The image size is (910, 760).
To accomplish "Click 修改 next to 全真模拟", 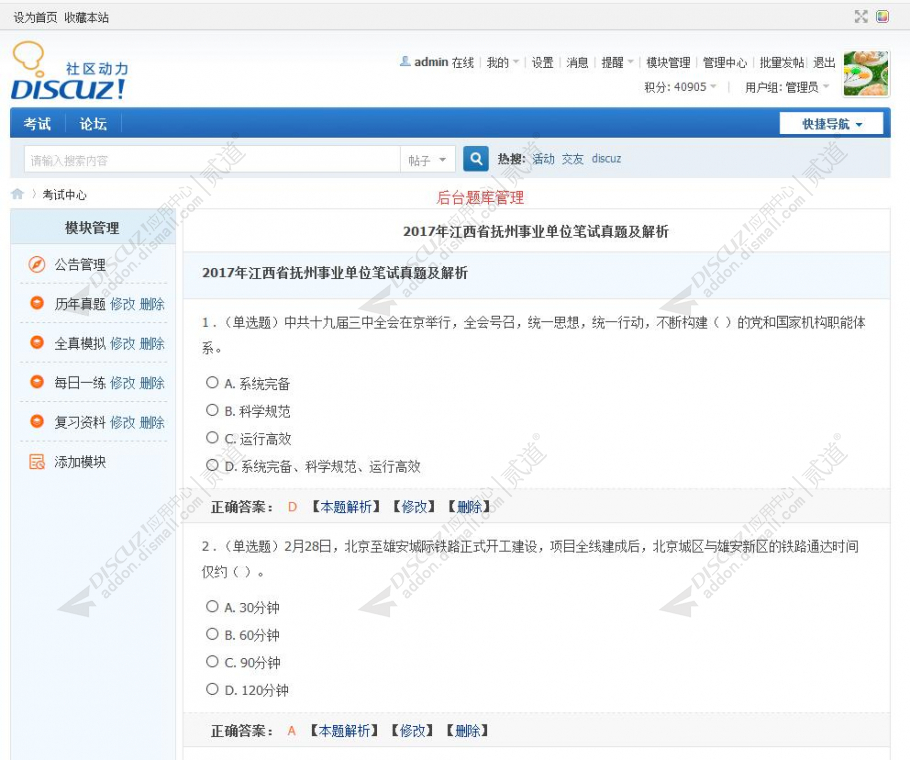I will (x=122, y=343).
